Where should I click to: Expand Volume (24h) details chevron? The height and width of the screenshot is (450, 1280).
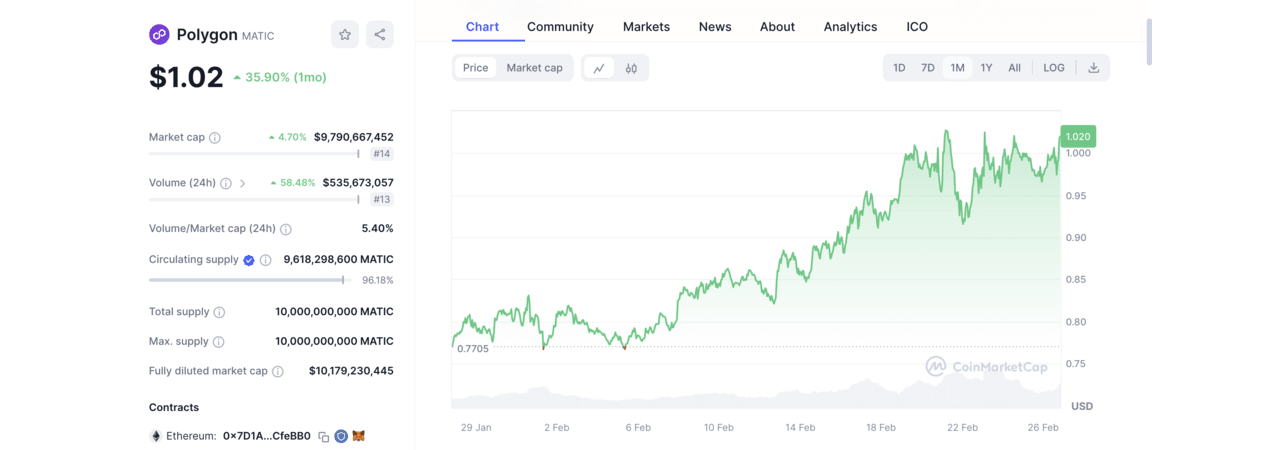point(243,184)
